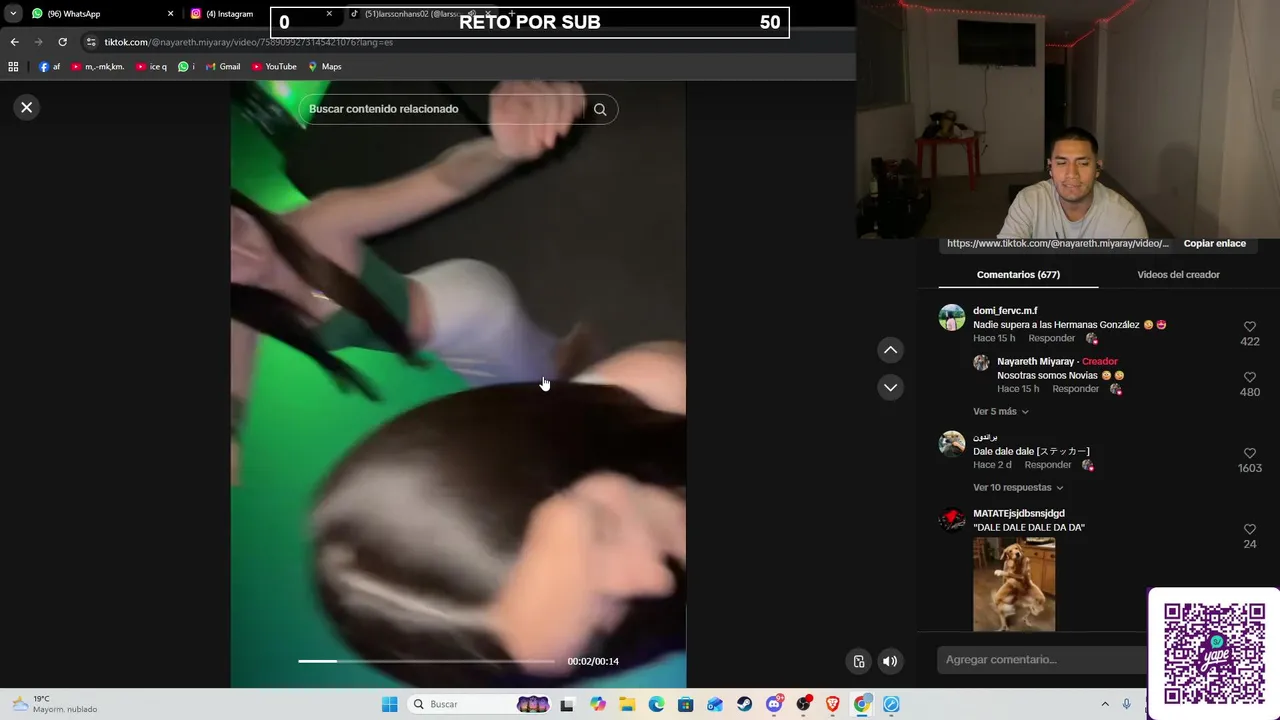Click the براندون commenter avatar
Viewport: 1280px width, 720px height.
point(952,444)
